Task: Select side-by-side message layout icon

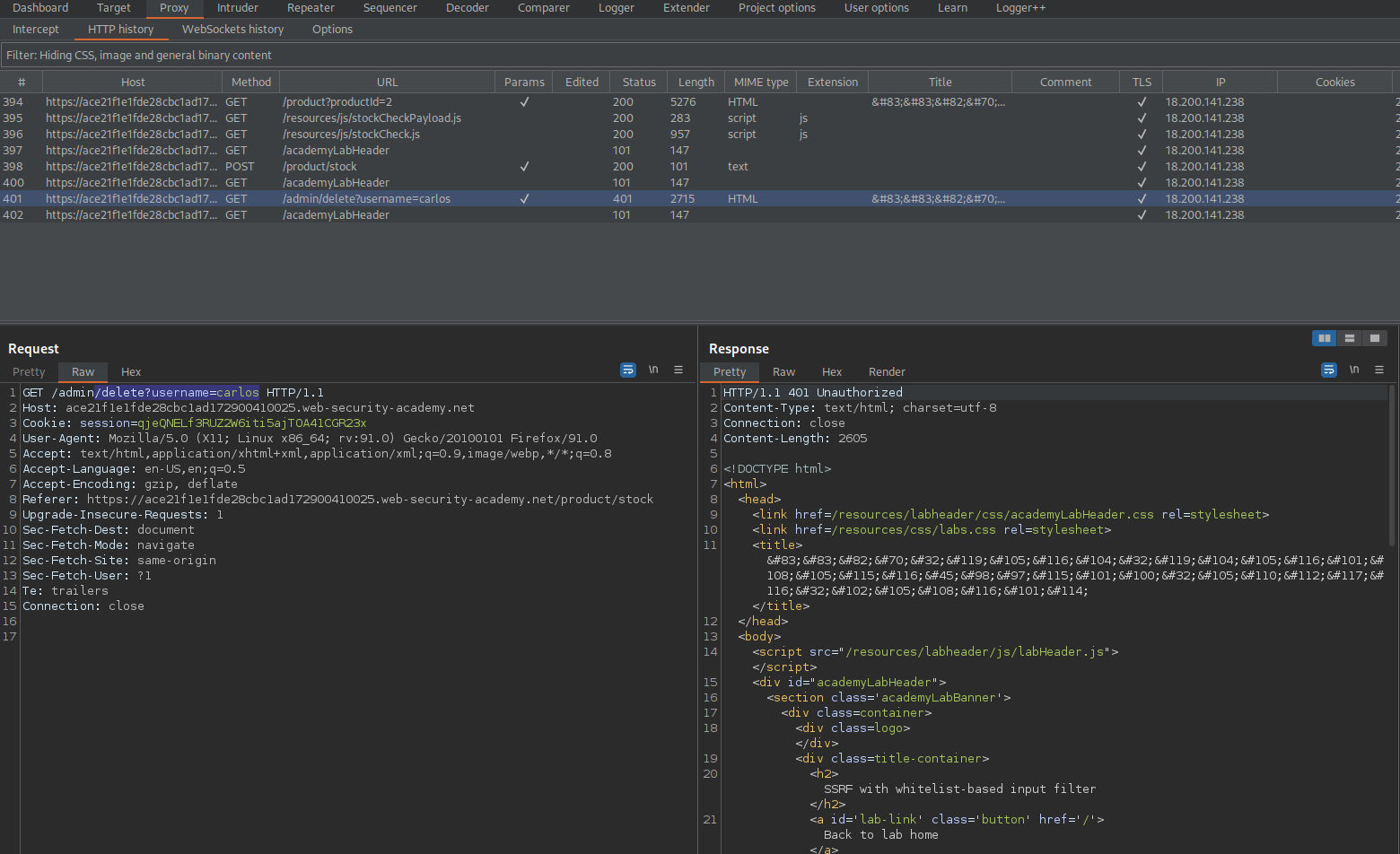Action: (x=1325, y=338)
